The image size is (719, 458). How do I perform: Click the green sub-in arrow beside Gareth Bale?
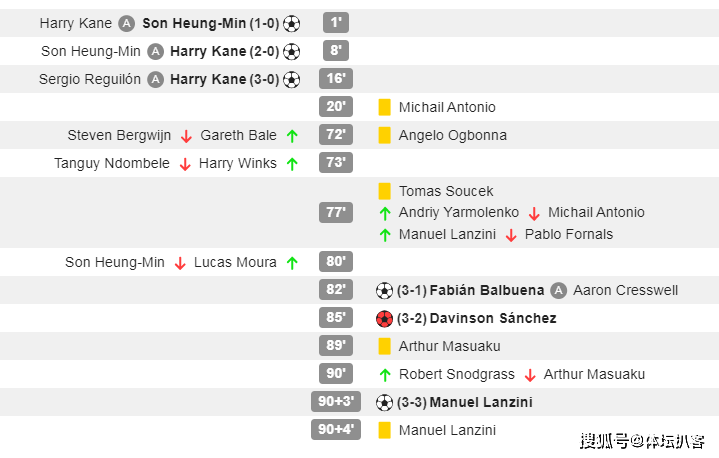(292, 136)
